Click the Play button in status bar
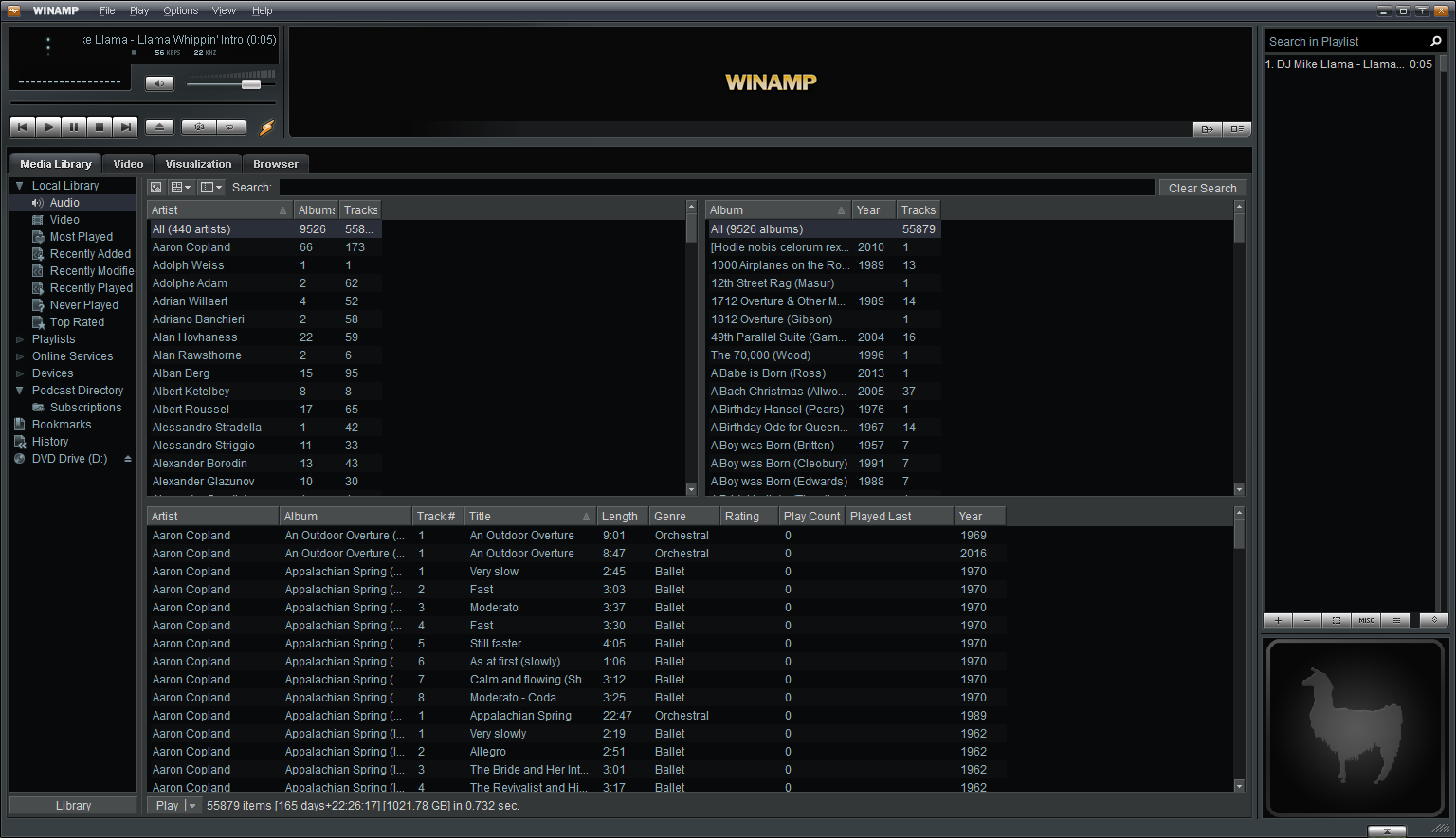The width and height of the screenshot is (1456, 838). coord(167,806)
